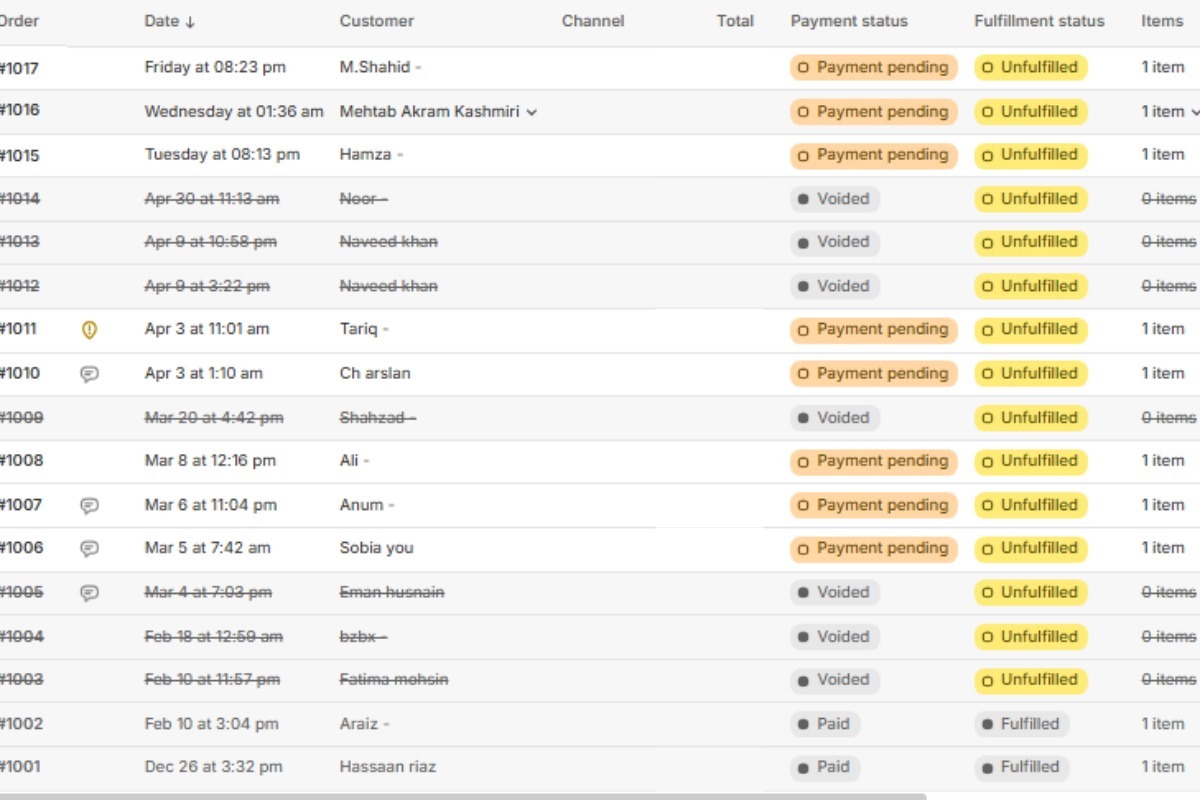Expand Mehtab Akram Kashmiri customer dropdown
Image resolution: width=1200 pixels, height=800 pixels.
coord(532,112)
